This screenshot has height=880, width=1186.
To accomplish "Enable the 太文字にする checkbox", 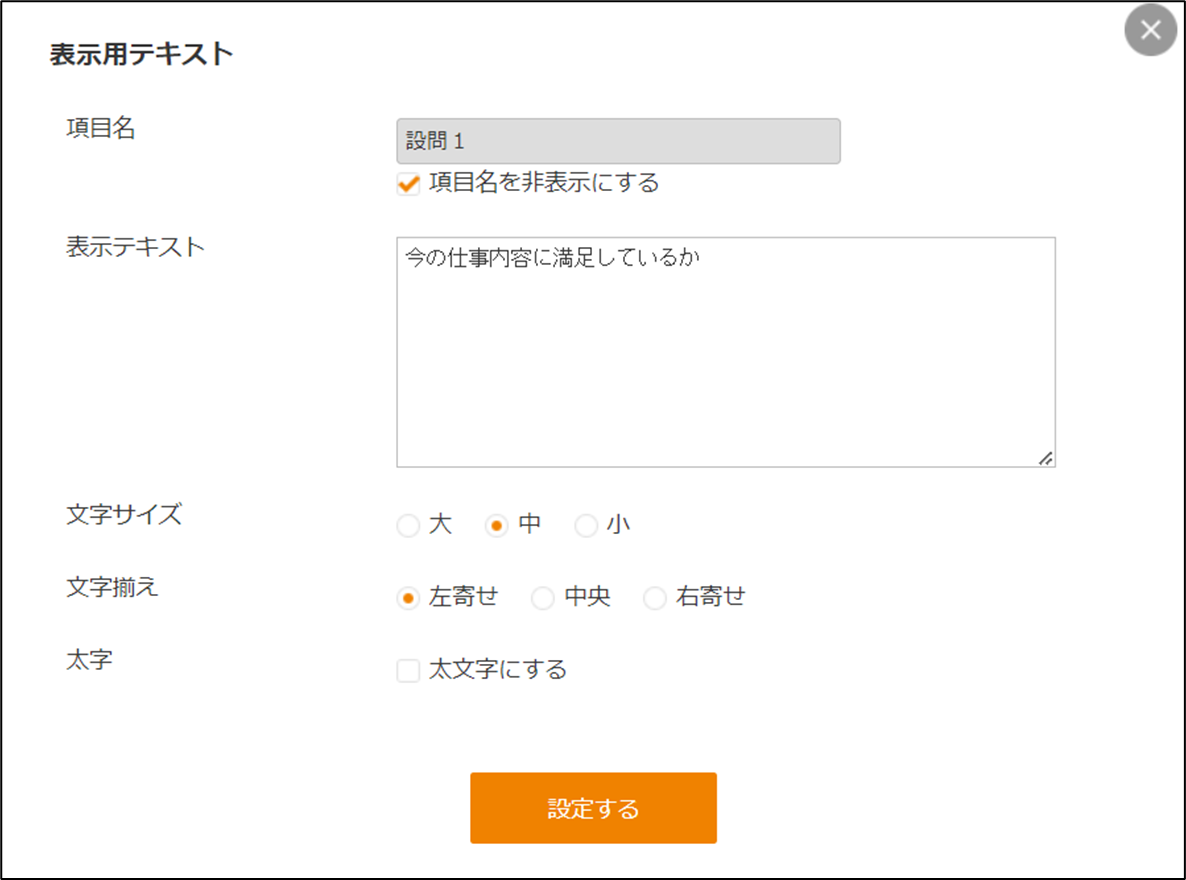I will pyautogui.click(x=408, y=670).
